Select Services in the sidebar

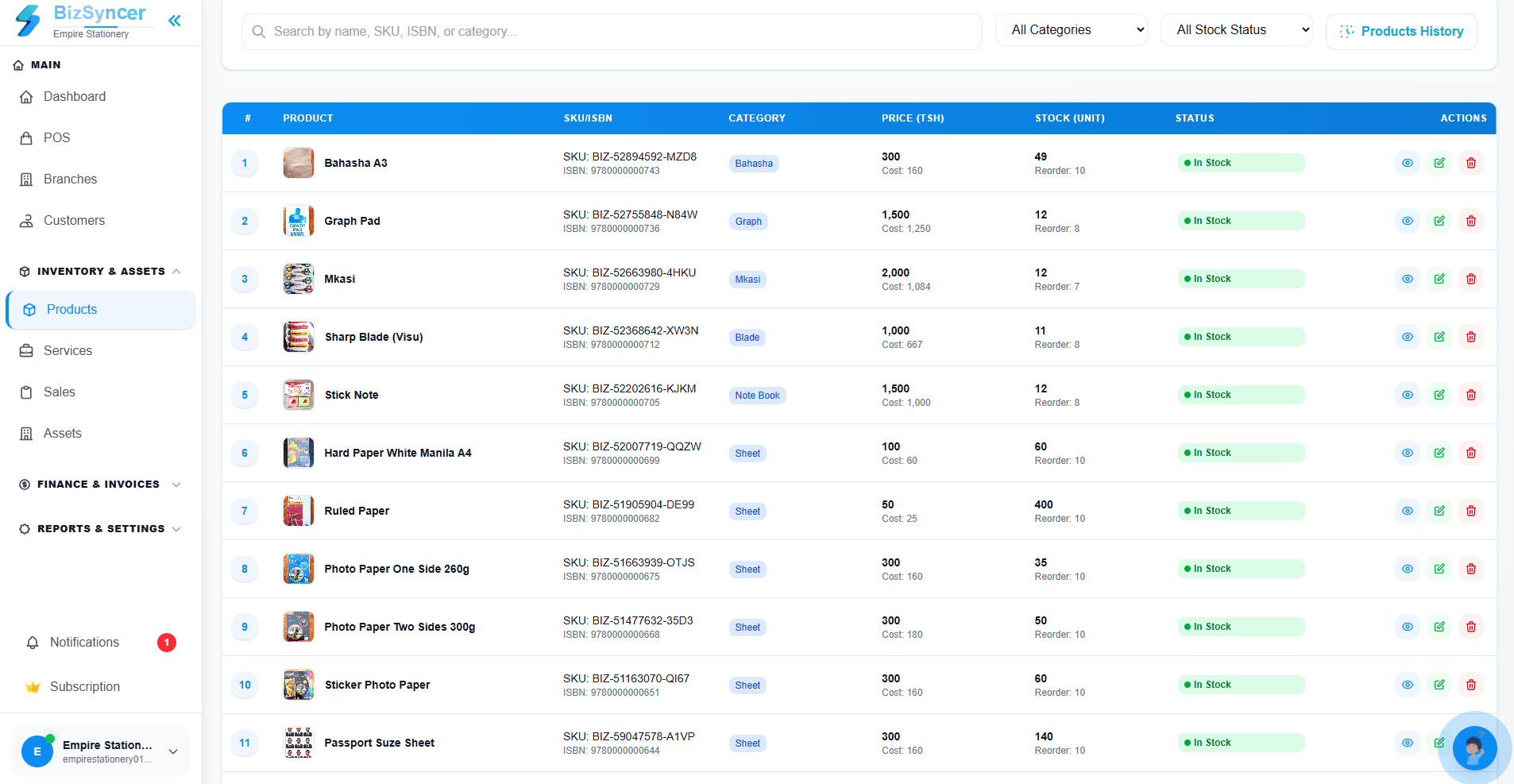(x=101, y=351)
